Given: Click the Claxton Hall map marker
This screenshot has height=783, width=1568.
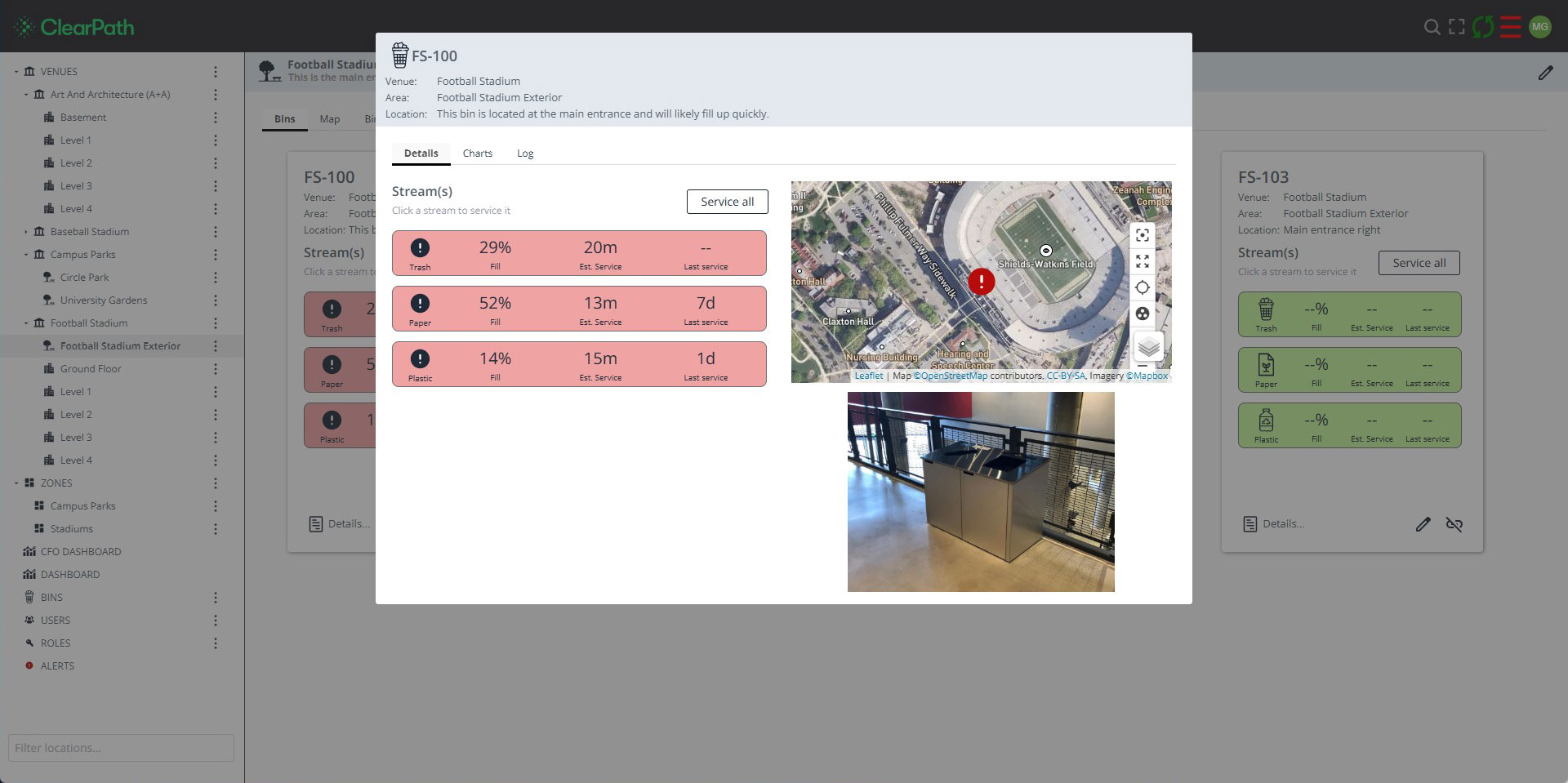Looking at the screenshot, I should click(849, 311).
